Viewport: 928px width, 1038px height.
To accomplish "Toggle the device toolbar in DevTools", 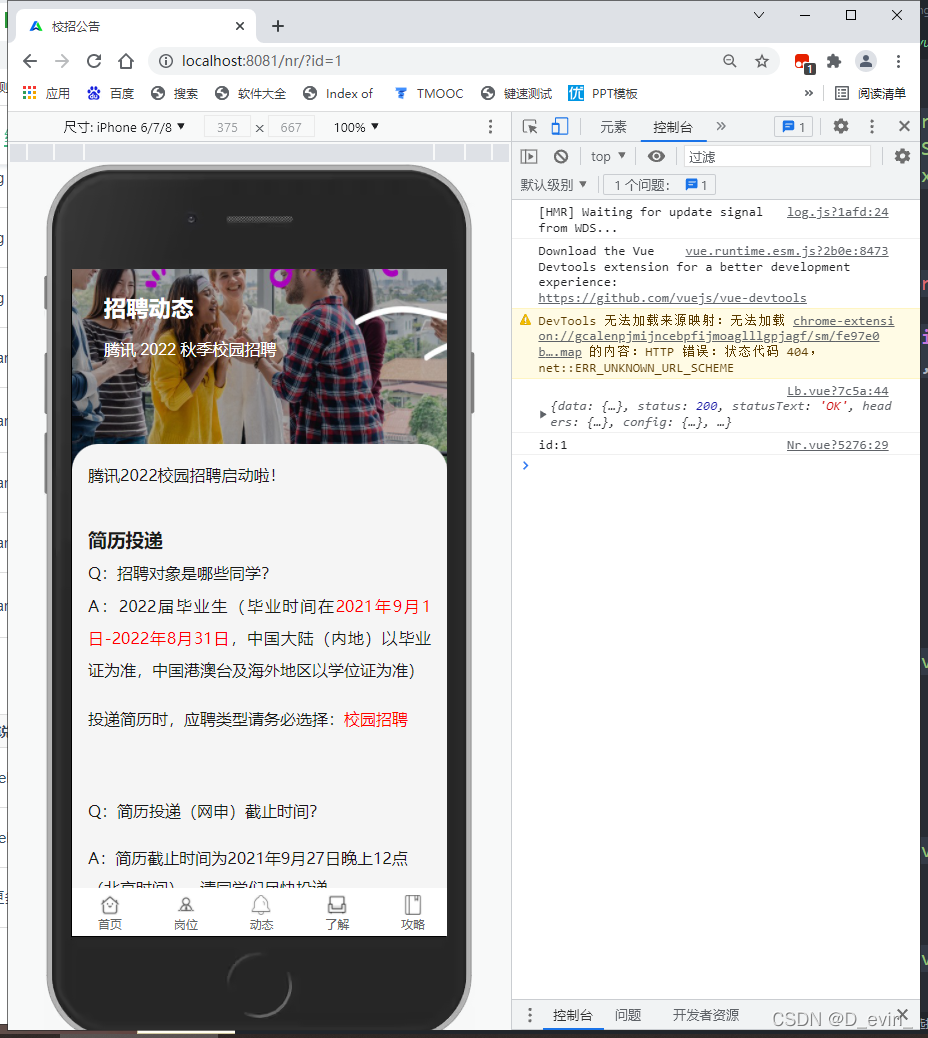I will 560,126.
